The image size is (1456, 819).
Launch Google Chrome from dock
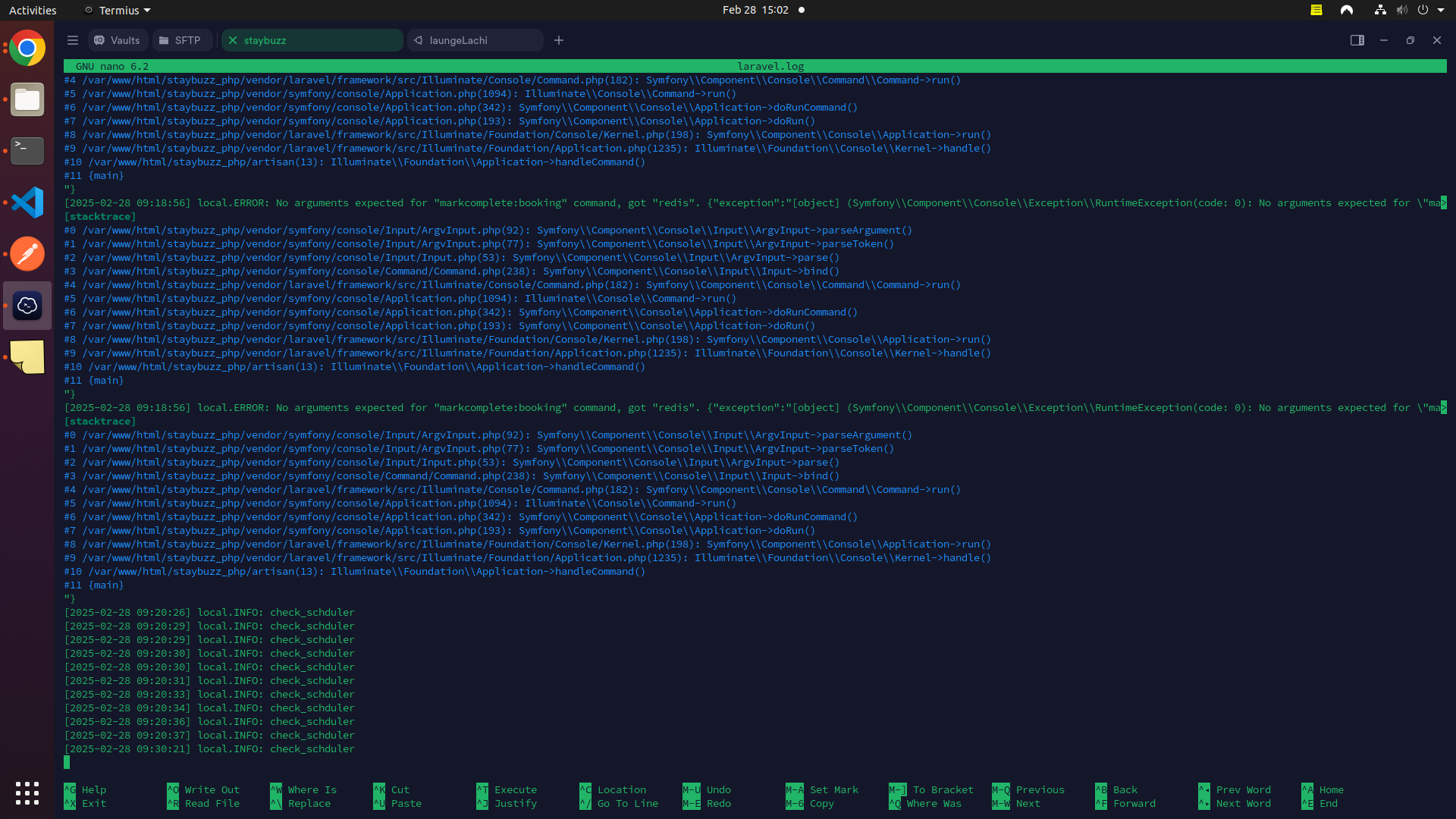click(x=27, y=49)
